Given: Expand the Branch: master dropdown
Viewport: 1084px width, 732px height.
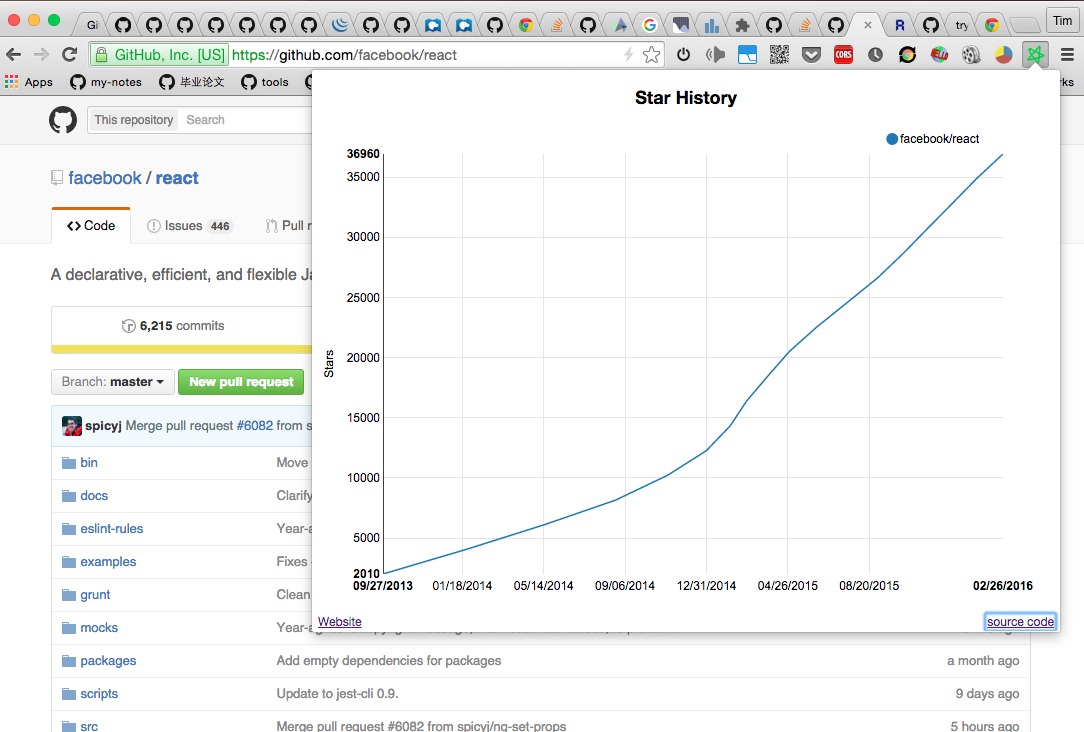Looking at the screenshot, I should [x=113, y=382].
